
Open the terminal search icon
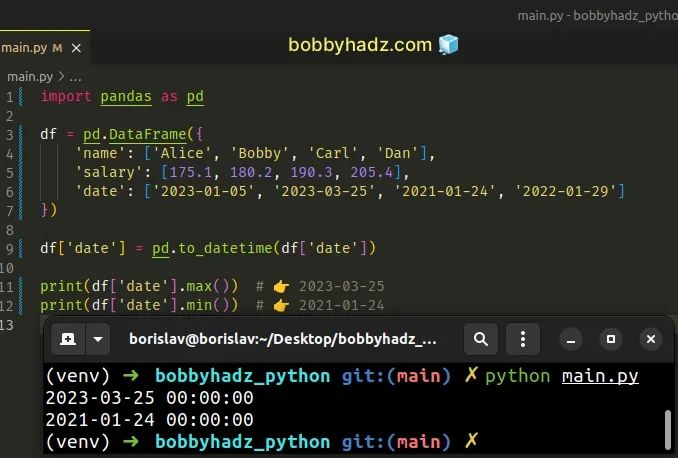481,339
